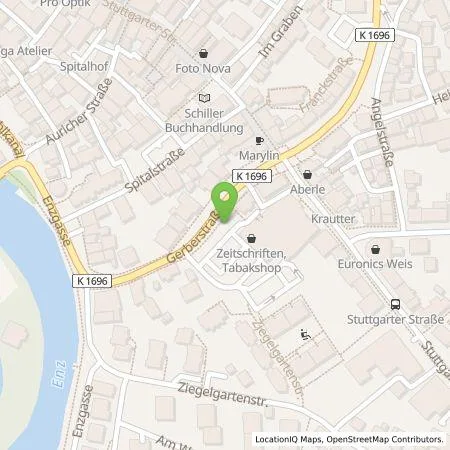Select the Zeitschriften, Tabakshop basket icon
Viewport: 450px width, 450px height.
[251, 239]
